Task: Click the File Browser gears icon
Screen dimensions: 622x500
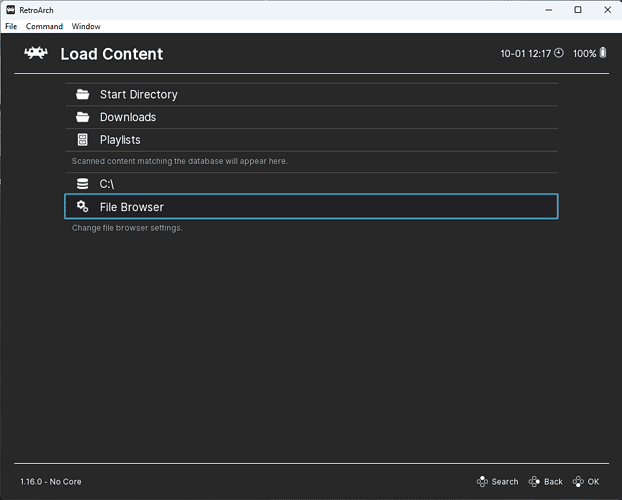Action: tap(83, 207)
